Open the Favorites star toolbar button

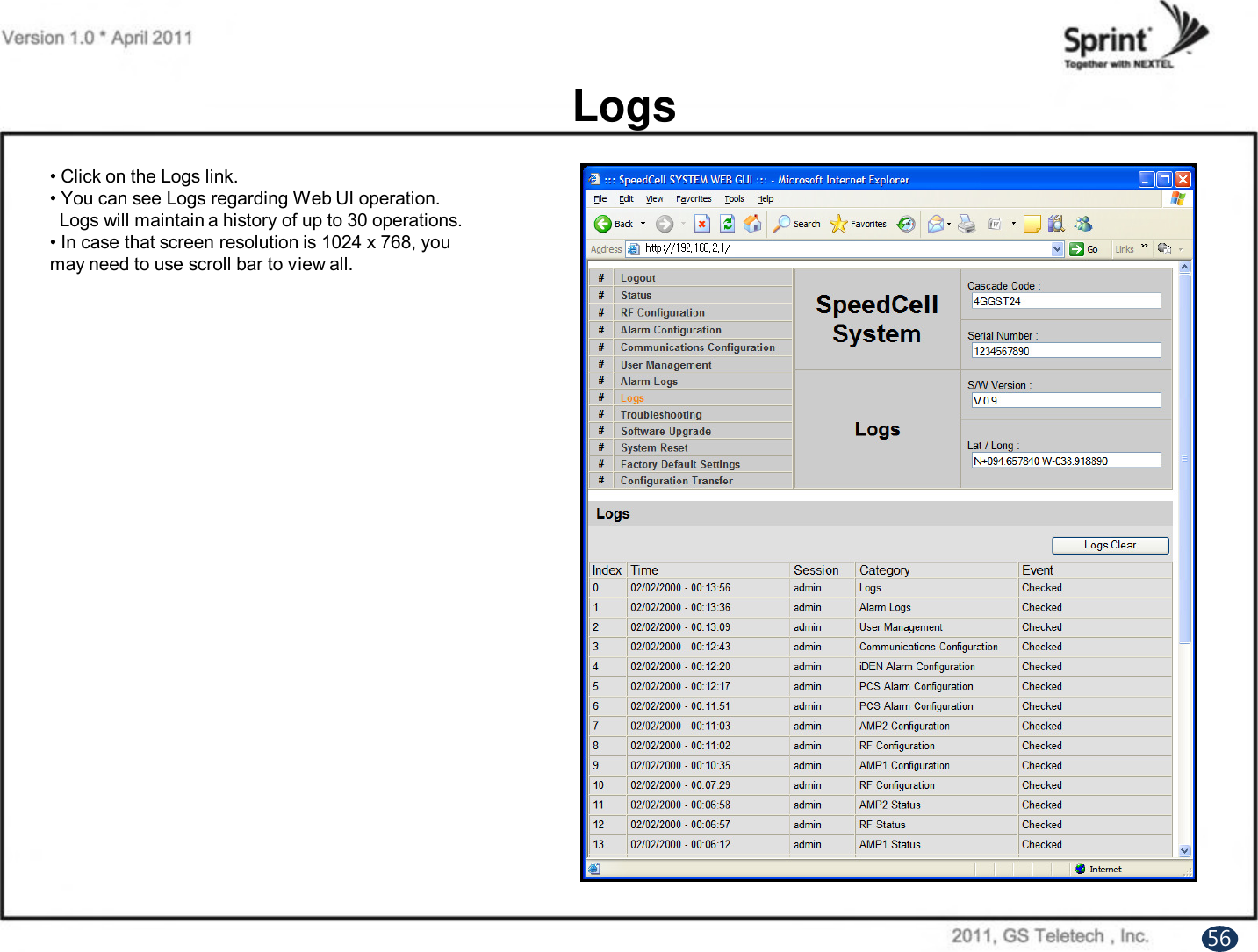(858, 224)
